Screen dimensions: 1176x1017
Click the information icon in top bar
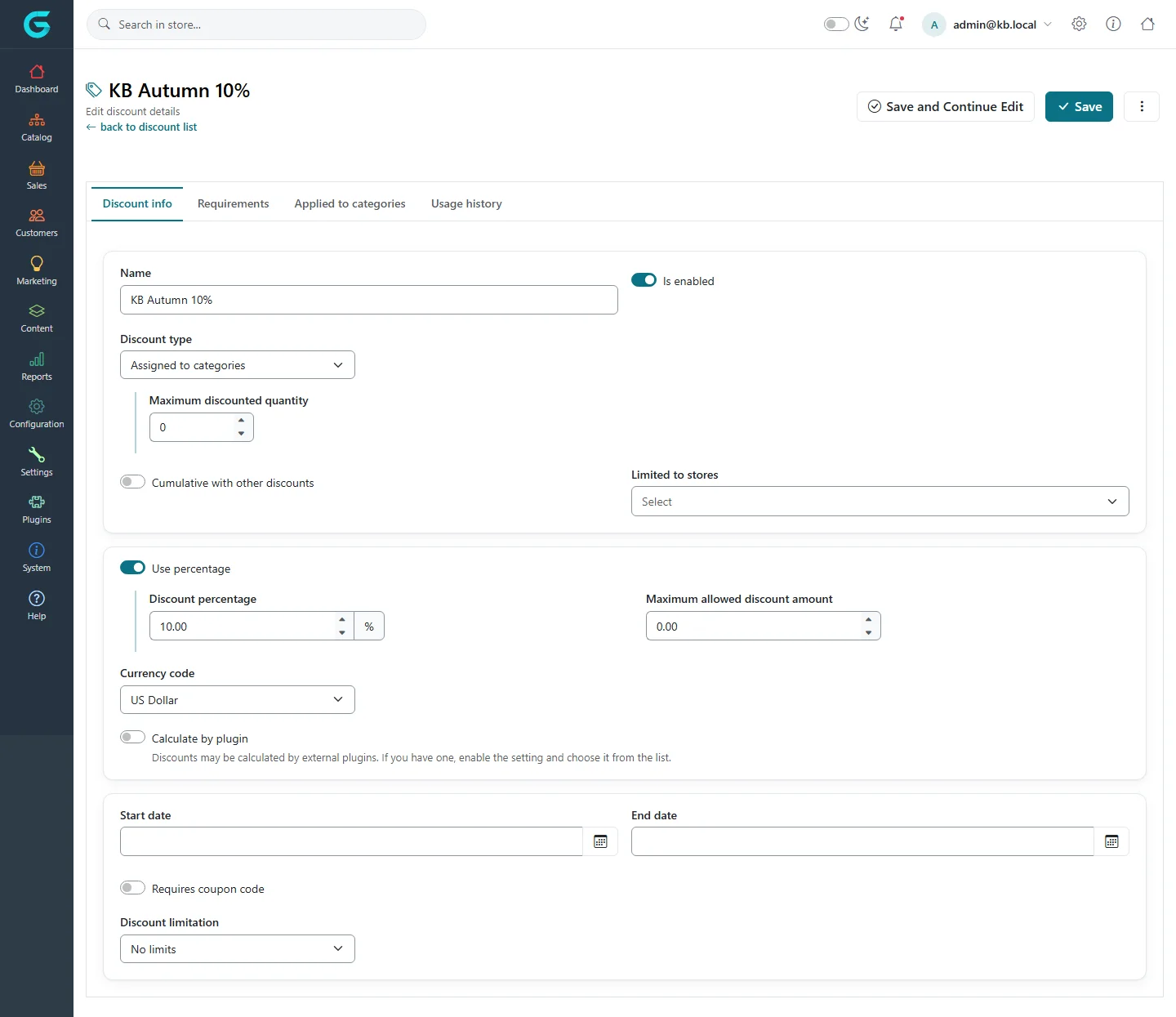pyautogui.click(x=1113, y=25)
